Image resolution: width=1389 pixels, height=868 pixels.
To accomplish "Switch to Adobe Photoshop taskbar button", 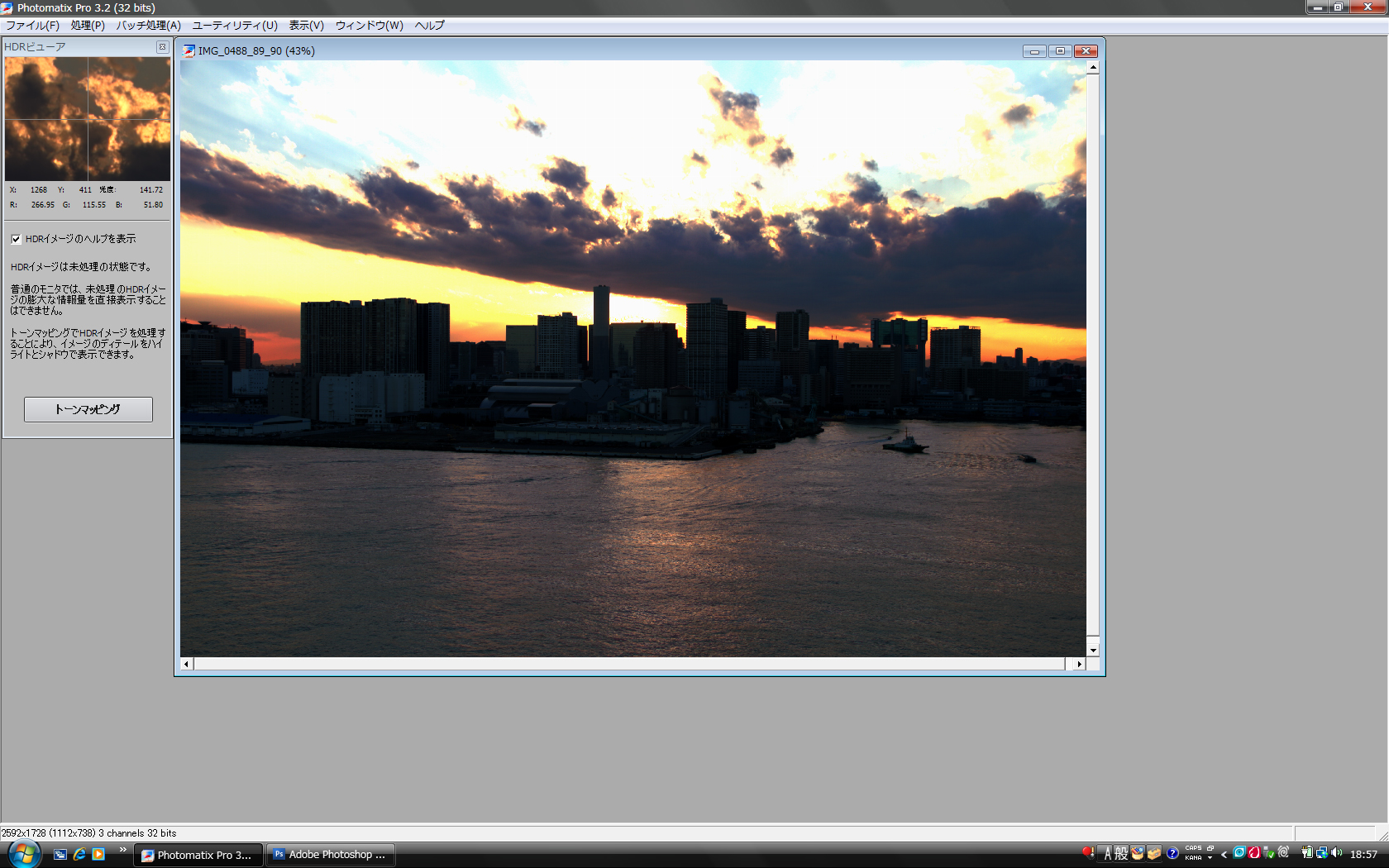I will click(x=331, y=855).
